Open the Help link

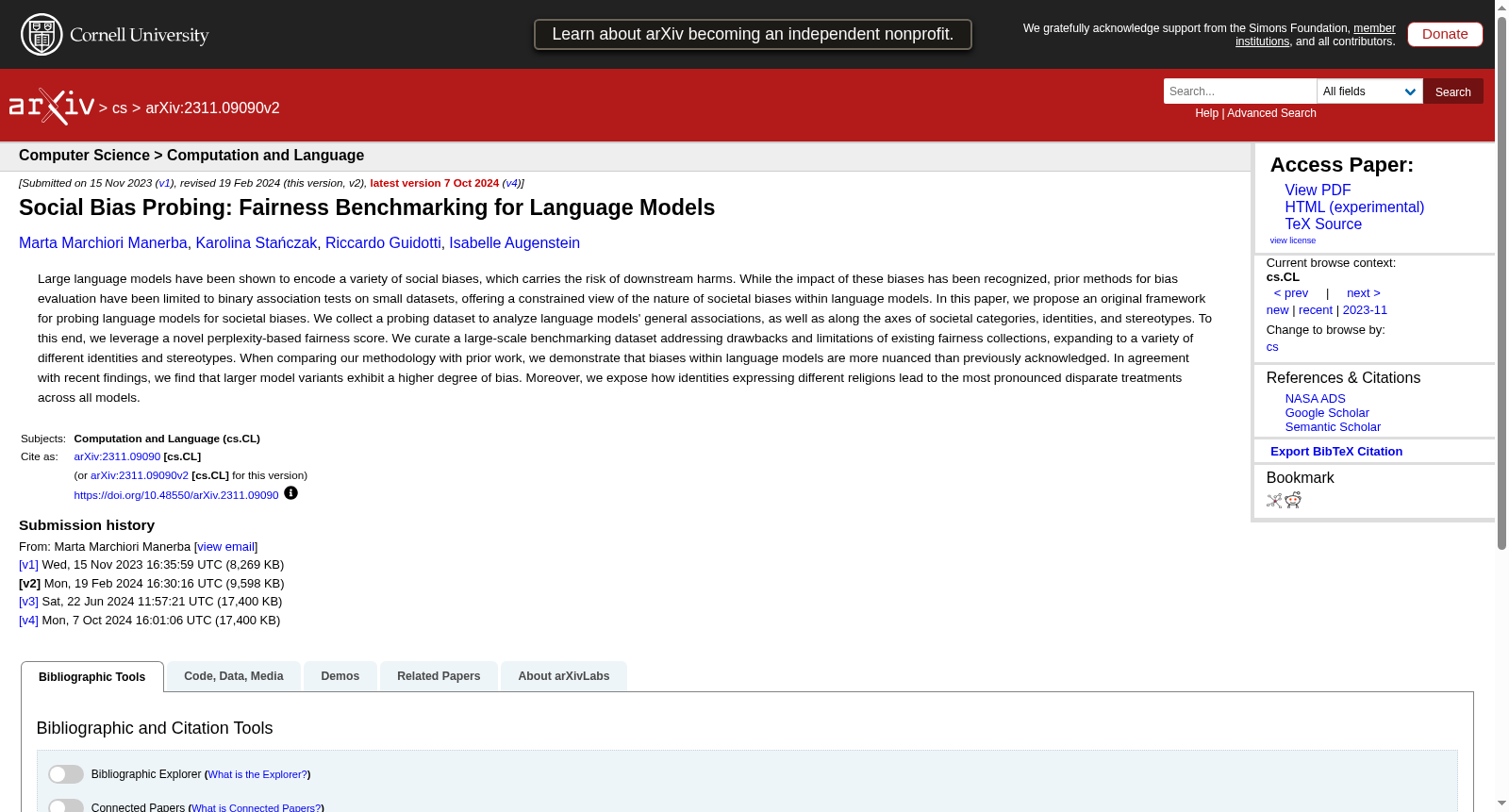[x=1206, y=113]
